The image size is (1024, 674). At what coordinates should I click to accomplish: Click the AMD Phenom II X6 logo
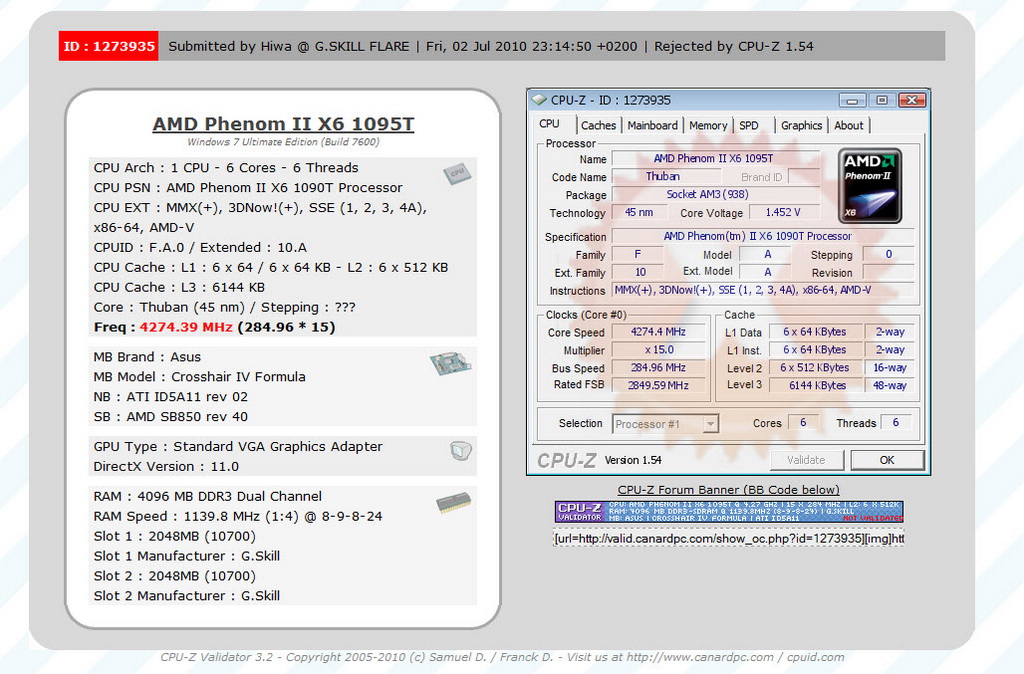tap(870, 186)
